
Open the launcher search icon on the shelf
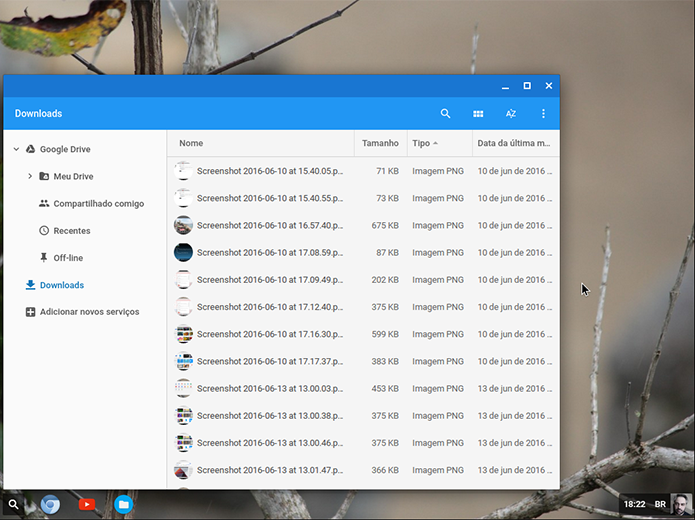pyautogui.click(x=14, y=504)
